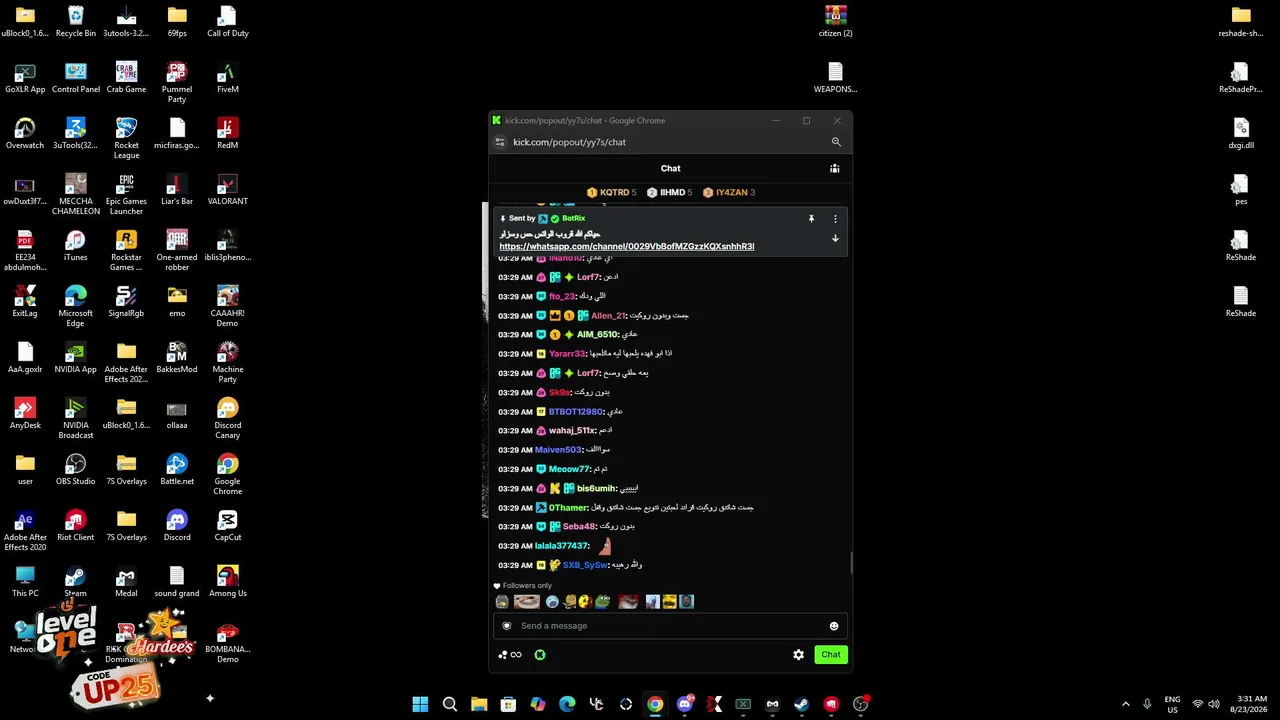Image resolution: width=1280 pixels, height=720 pixels.
Task: Select Discord desktop shortcut
Action: (177, 525)
